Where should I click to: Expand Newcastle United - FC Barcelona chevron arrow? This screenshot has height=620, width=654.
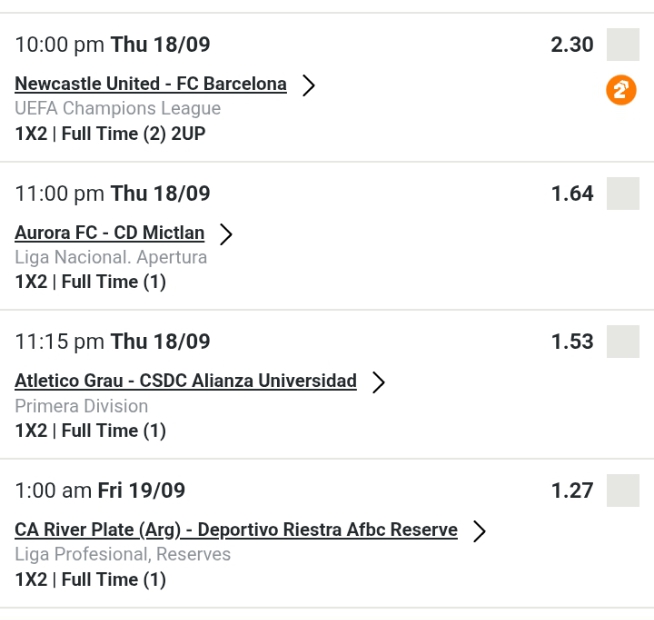click(308, 85)
